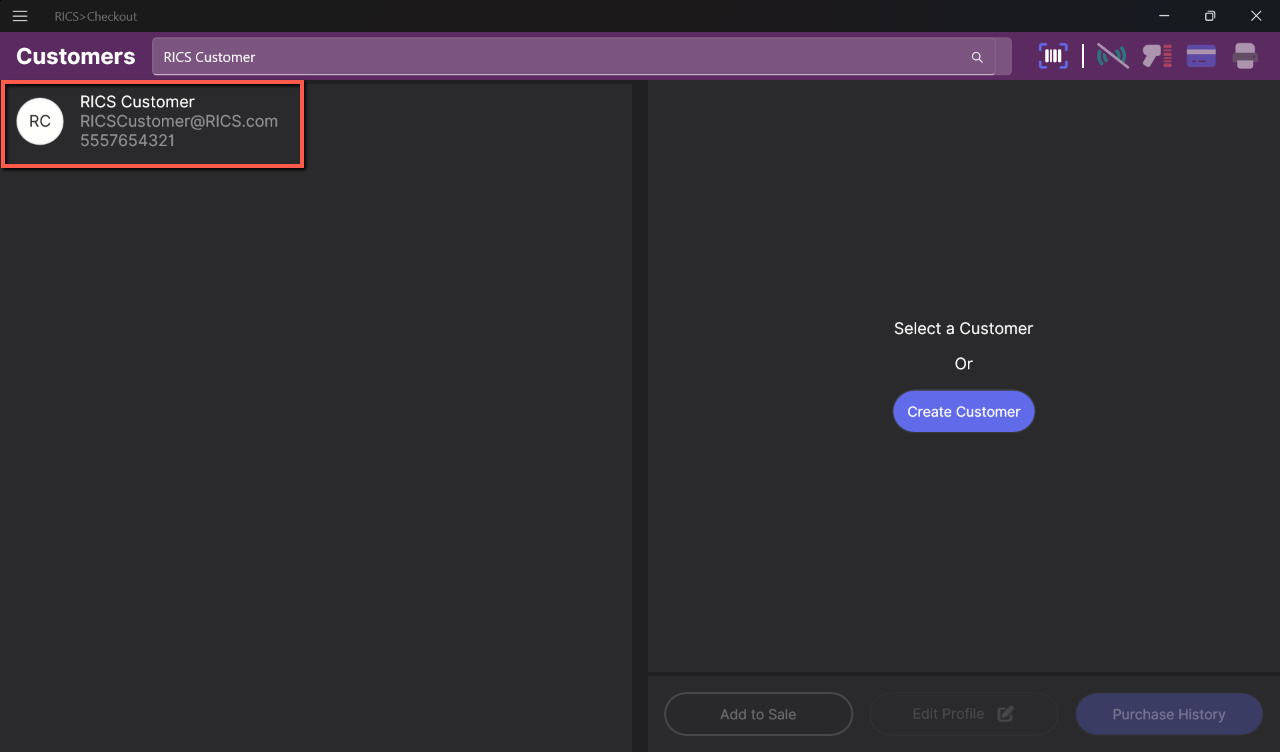Click the Customers heading
The image size is (1280, 752).
coord(76,57)
